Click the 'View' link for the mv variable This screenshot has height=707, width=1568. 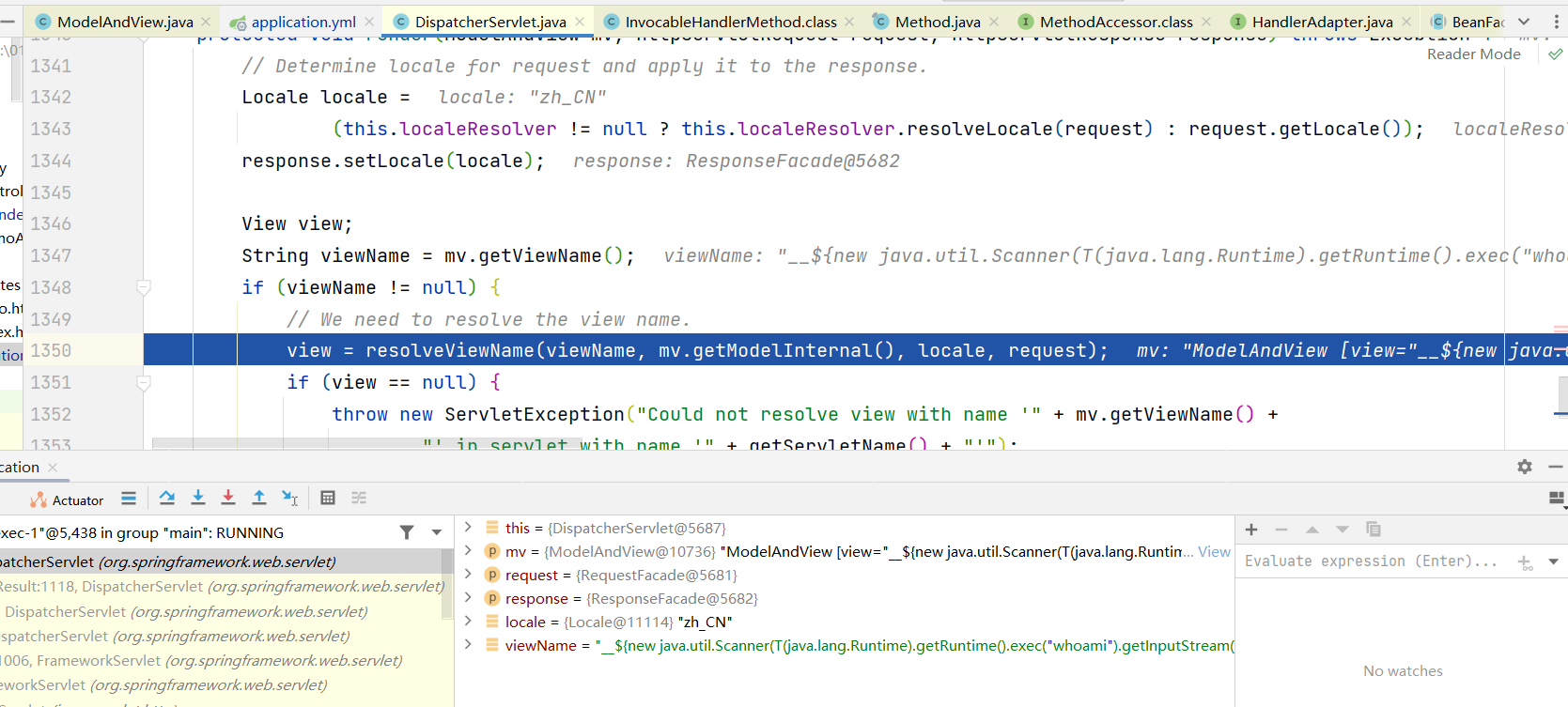click(x=1214, y=551)
